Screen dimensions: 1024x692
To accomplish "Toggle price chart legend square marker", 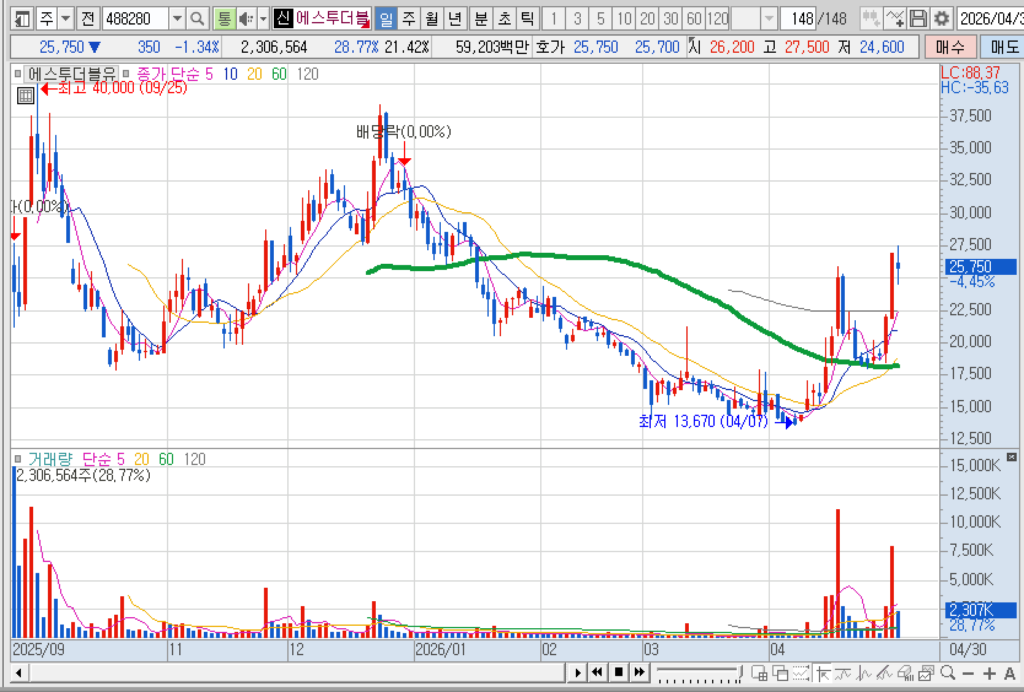I will pos(18,74).
